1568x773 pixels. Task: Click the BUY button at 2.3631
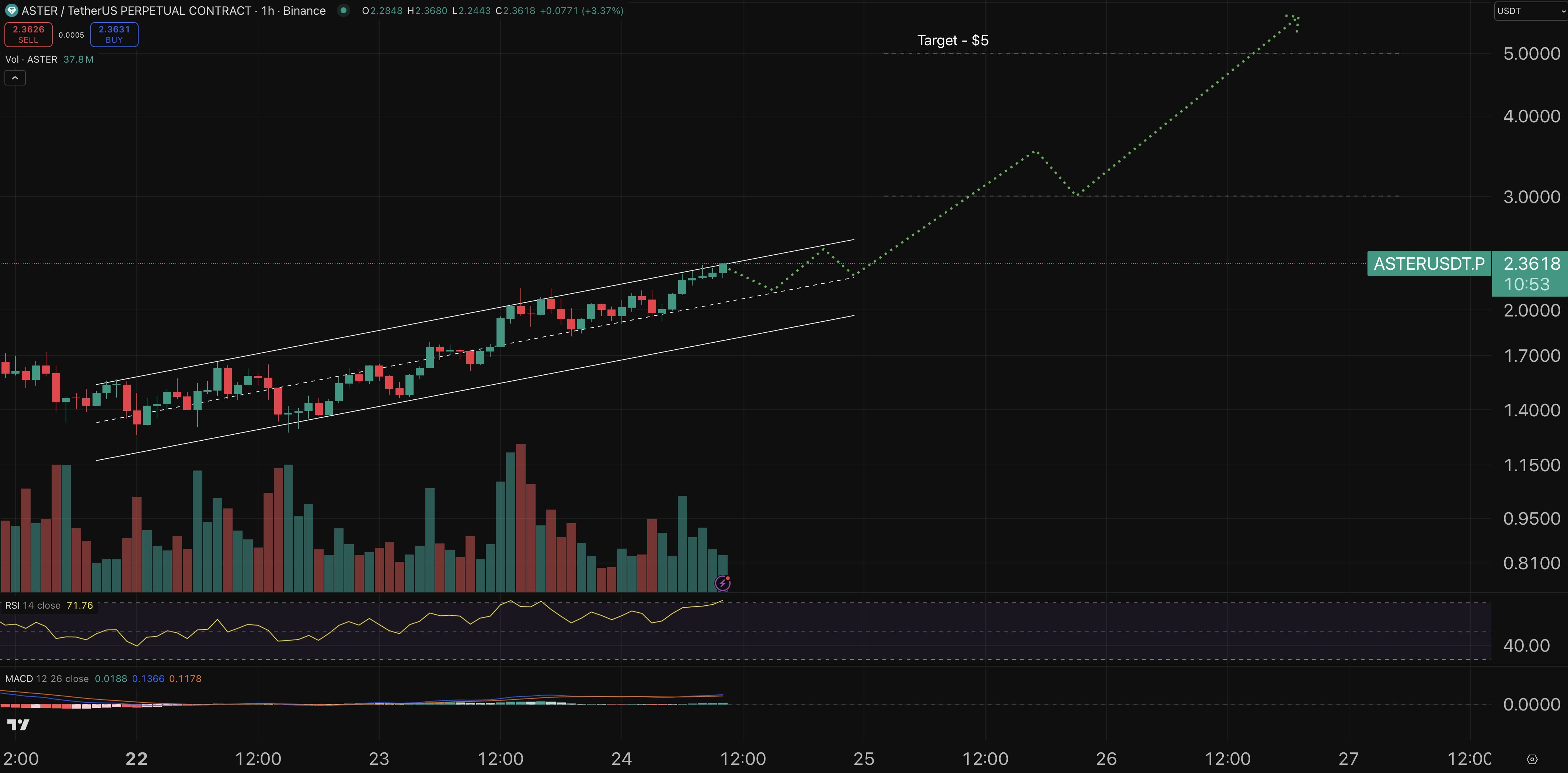pyautogui.click(x=114, y=34)
